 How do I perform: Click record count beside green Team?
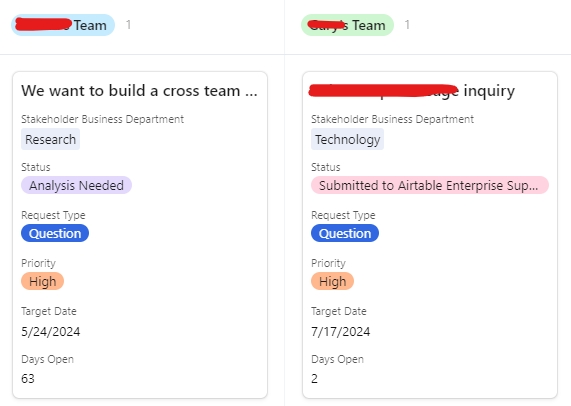click(407, 25)
